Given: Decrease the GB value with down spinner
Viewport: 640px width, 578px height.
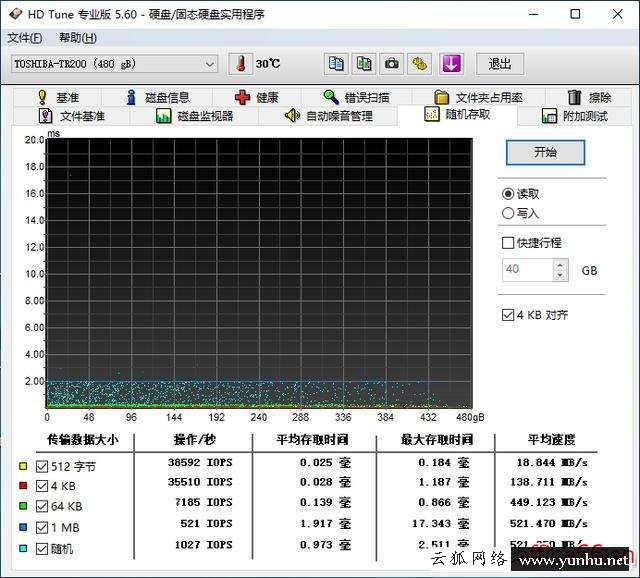Looking at the screenshot, I should coord(560,275).
